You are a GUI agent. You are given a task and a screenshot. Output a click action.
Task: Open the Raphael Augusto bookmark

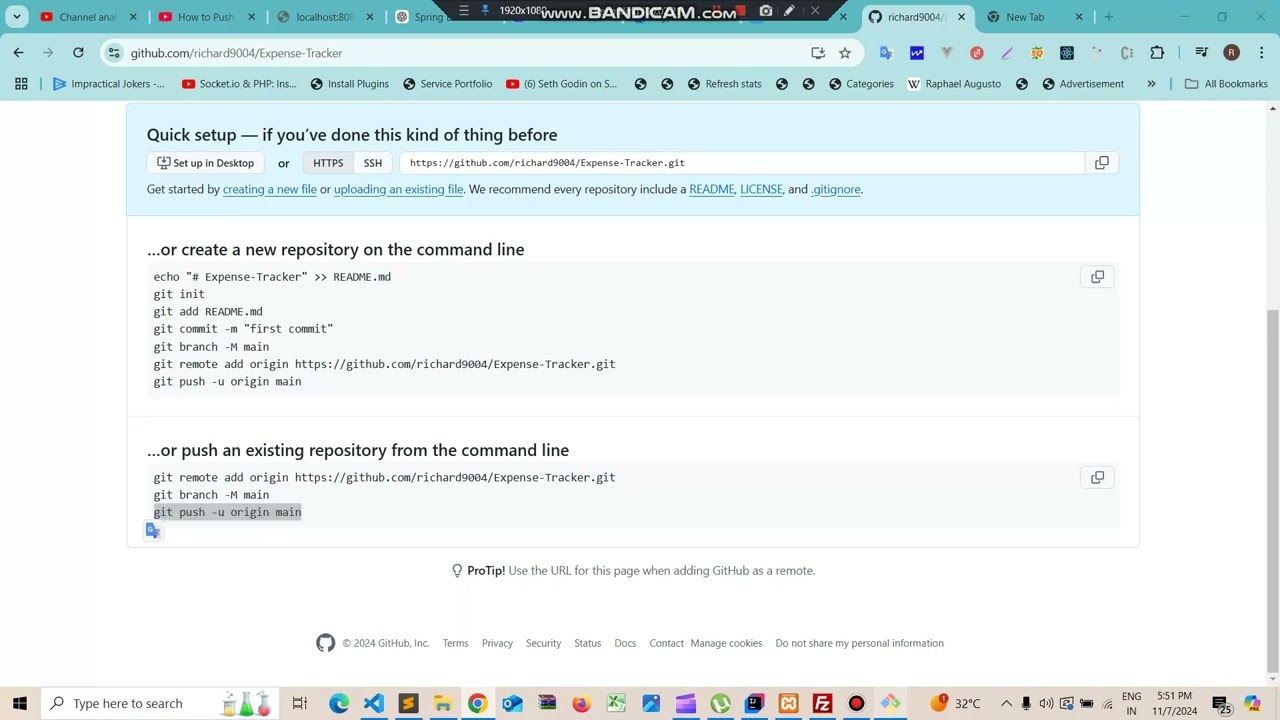[954, 84]
